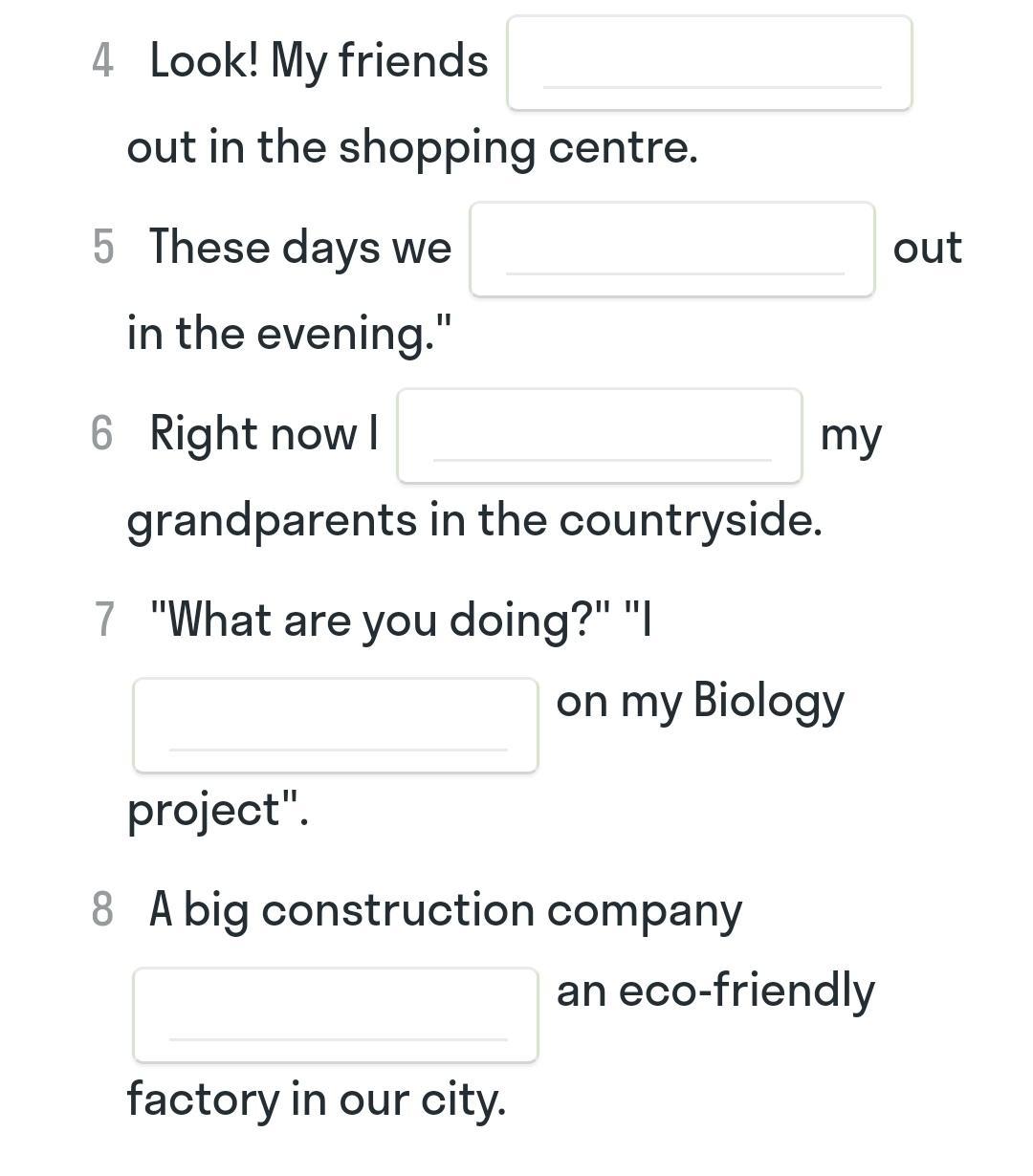
Task: Click the text "These days we"
Action: click(300, 248)
